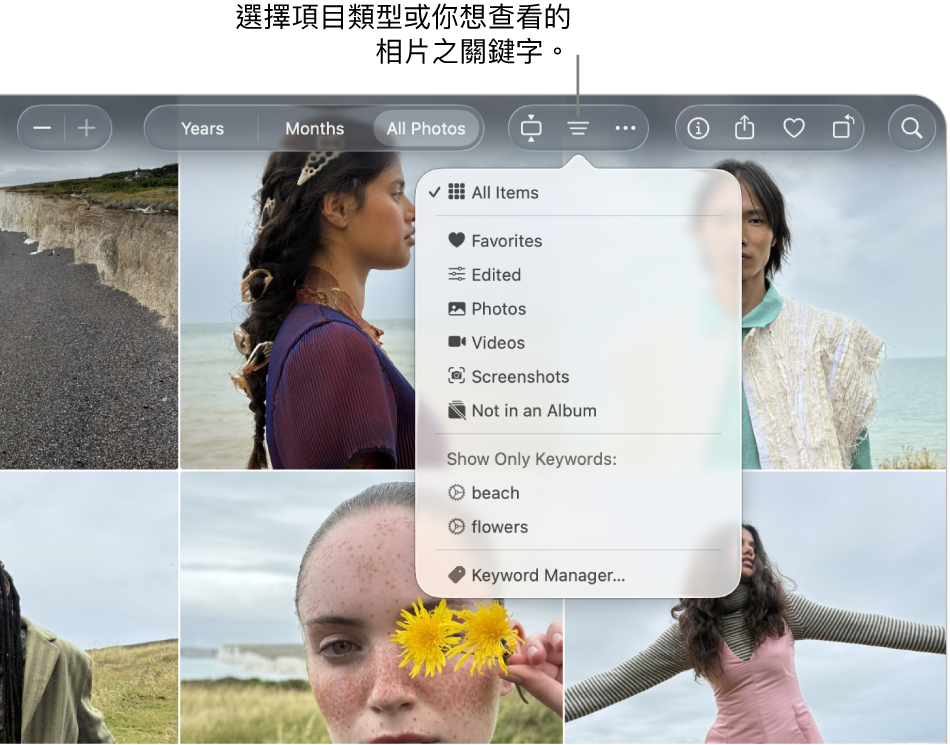Filter by Favorites
This screenshot has height=745, width=950.
pos(578,241)
